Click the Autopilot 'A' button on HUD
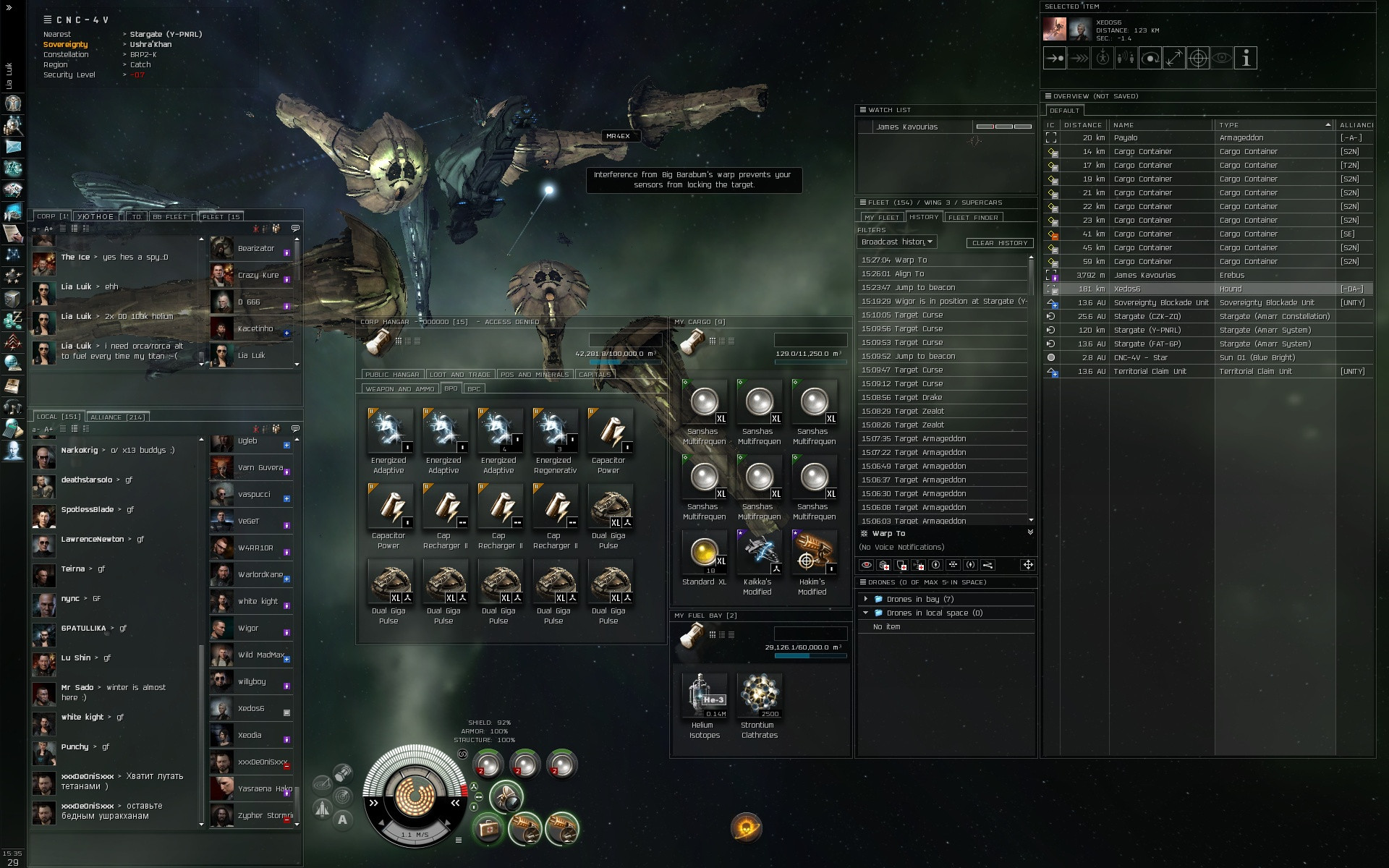1389x868 pixels. click(x=343, y=820)
